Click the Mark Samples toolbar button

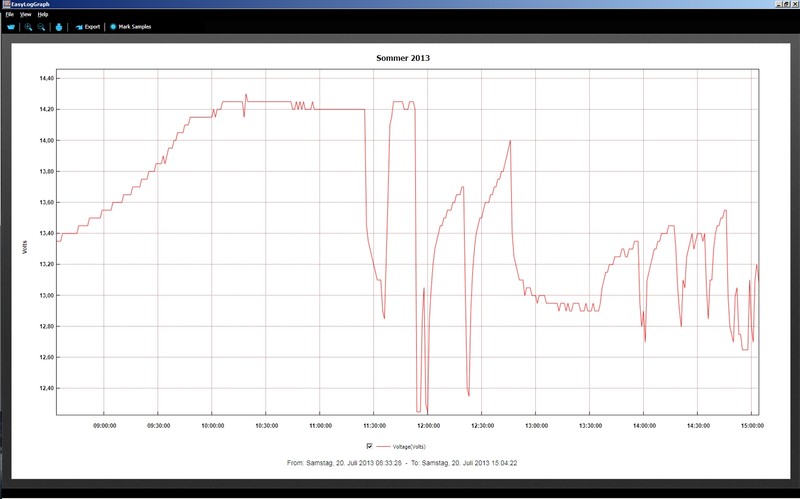(x=130, y=27)
